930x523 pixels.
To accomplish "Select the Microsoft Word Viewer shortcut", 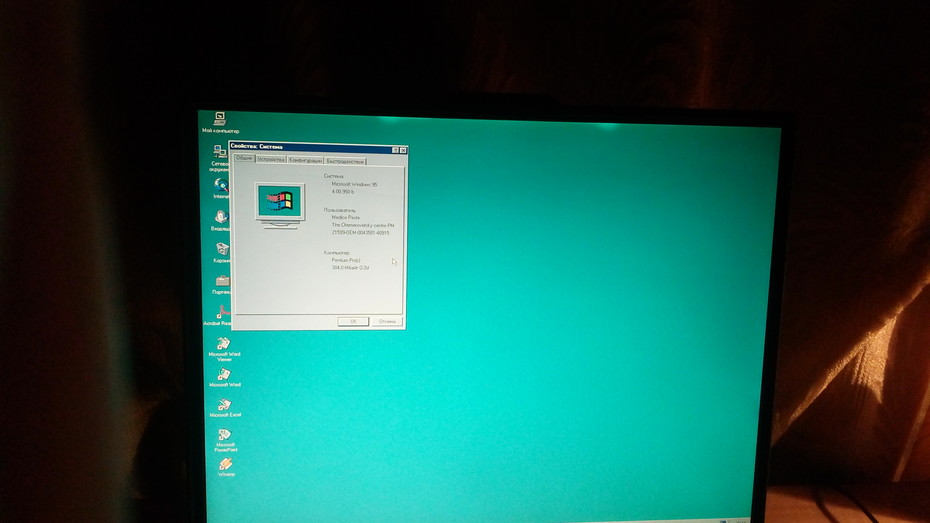I will [224, 349].
